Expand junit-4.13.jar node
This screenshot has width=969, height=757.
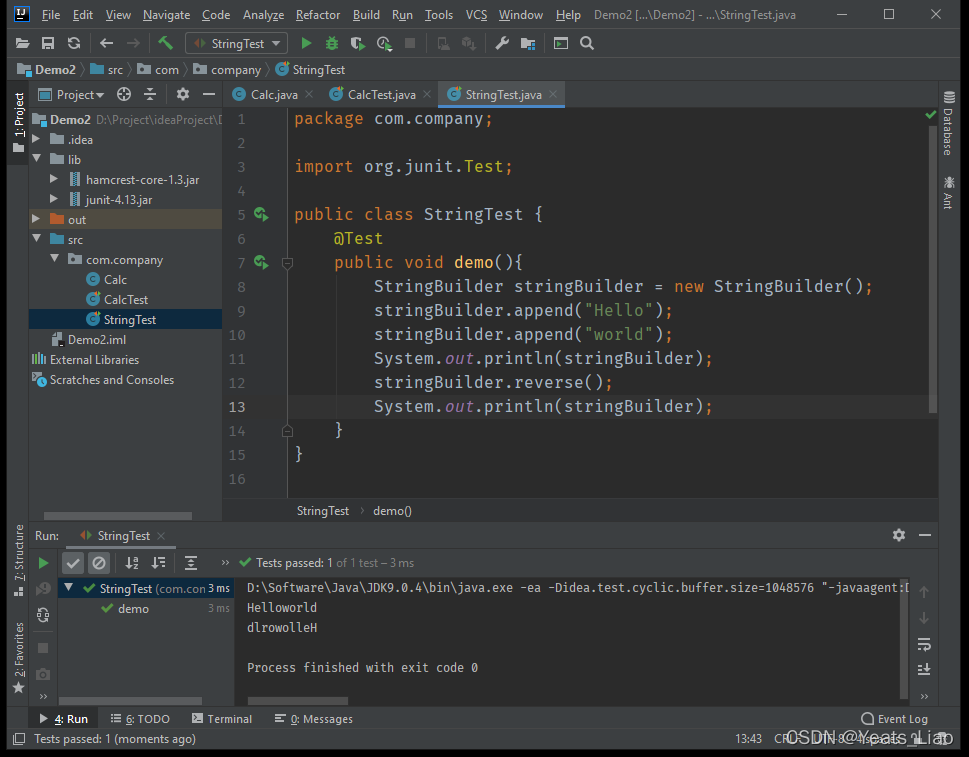pos(54,199)
